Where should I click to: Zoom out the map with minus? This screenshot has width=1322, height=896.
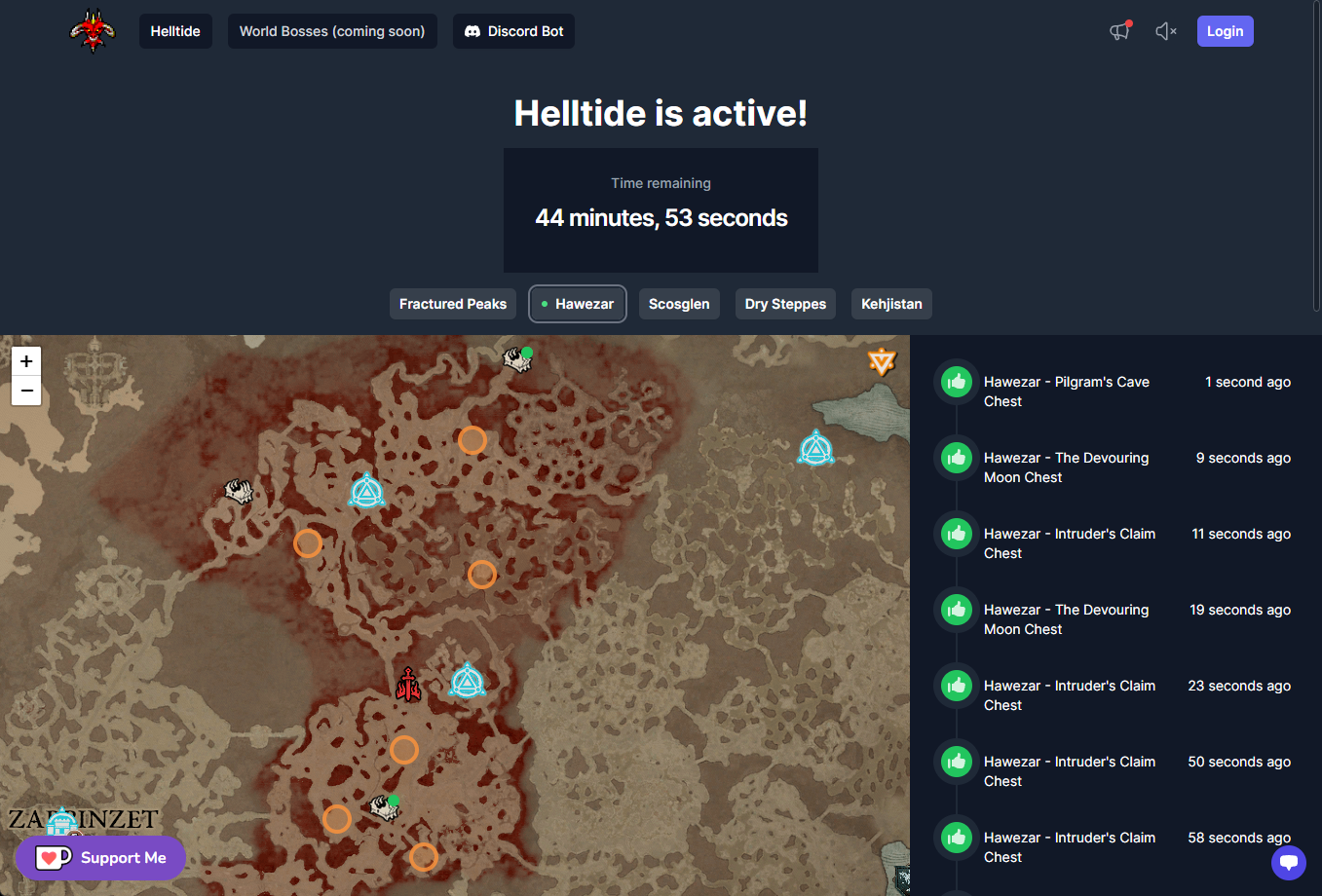pos(26,391)
